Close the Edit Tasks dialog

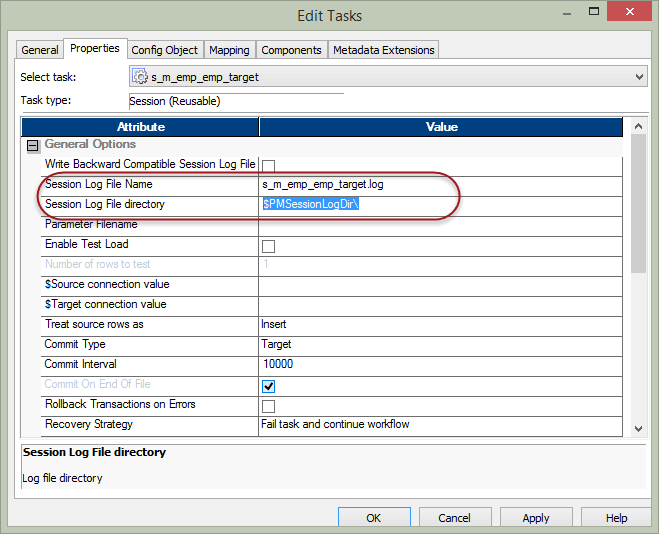[x=630, y=11]
